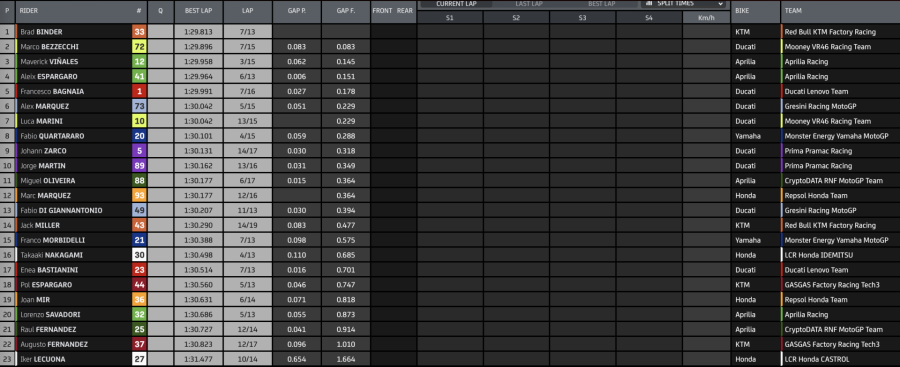Click the green number 12 badge for Viñales
Viewport: 900px width, 367px height.
[x=139, y=62]
